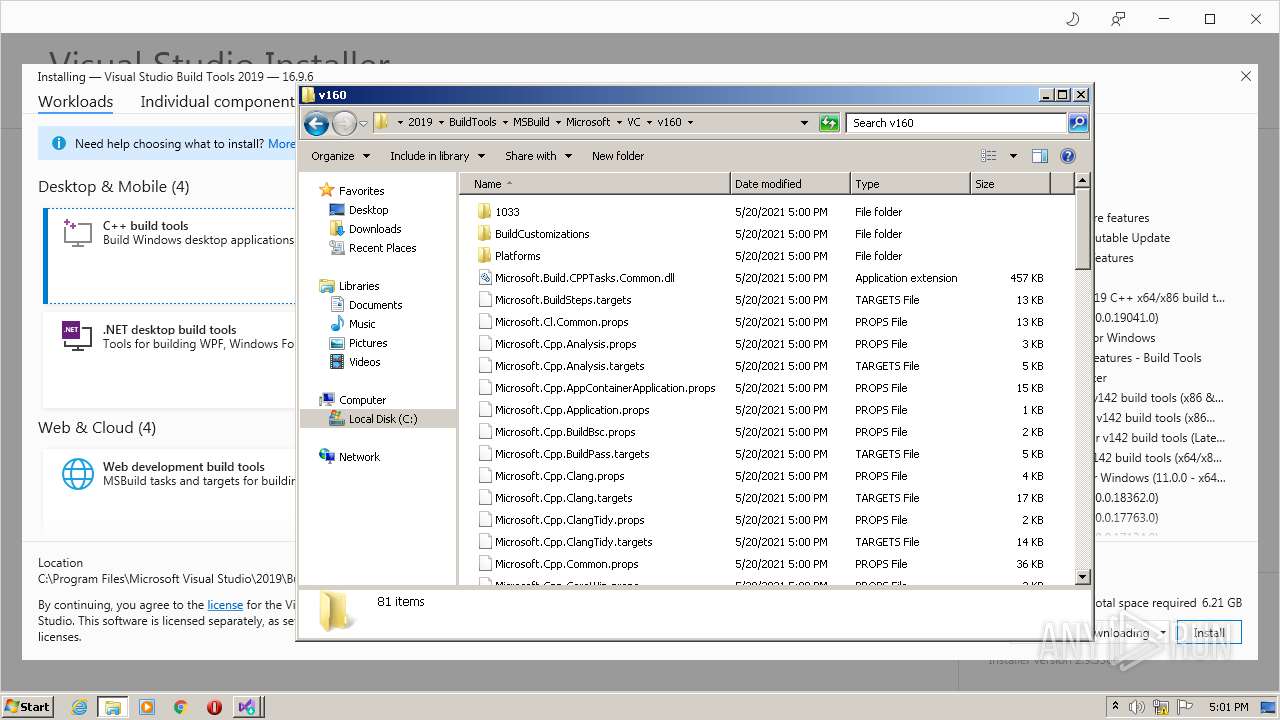The width and height of the screenshot is (1280, 720).
Task: Open the Organize menu
Action: 340,156
